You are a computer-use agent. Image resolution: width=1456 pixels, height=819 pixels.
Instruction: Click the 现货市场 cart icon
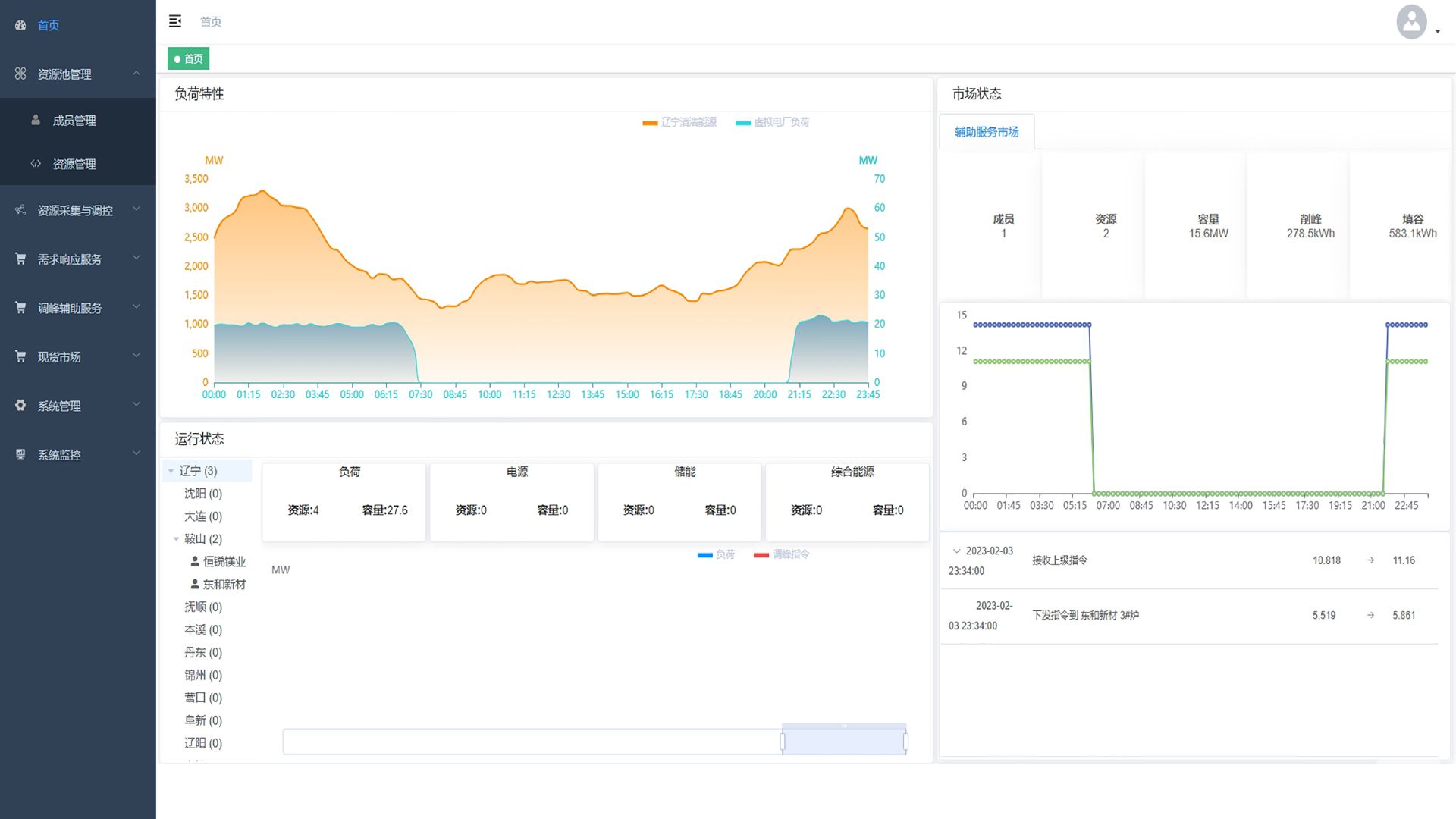(x=20, y=356)
